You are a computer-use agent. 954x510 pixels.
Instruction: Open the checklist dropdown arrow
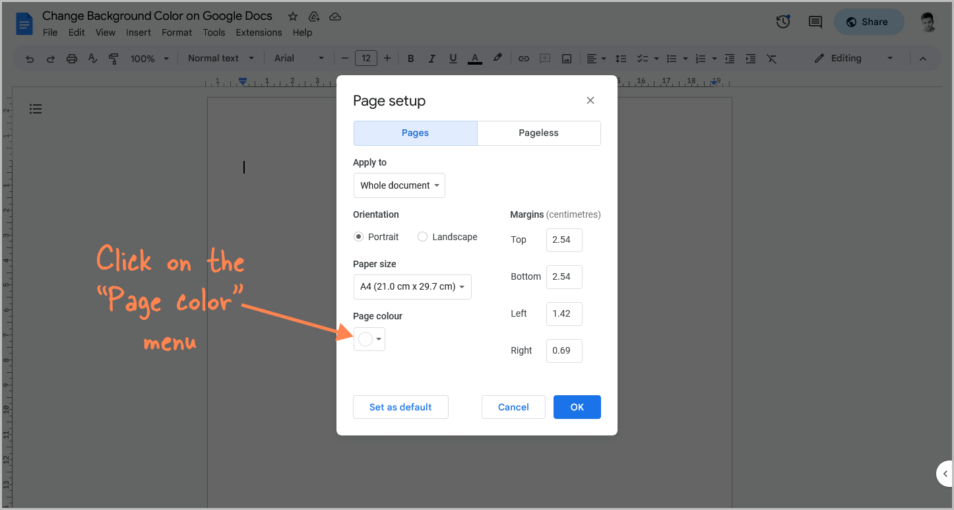pos(656,59)
